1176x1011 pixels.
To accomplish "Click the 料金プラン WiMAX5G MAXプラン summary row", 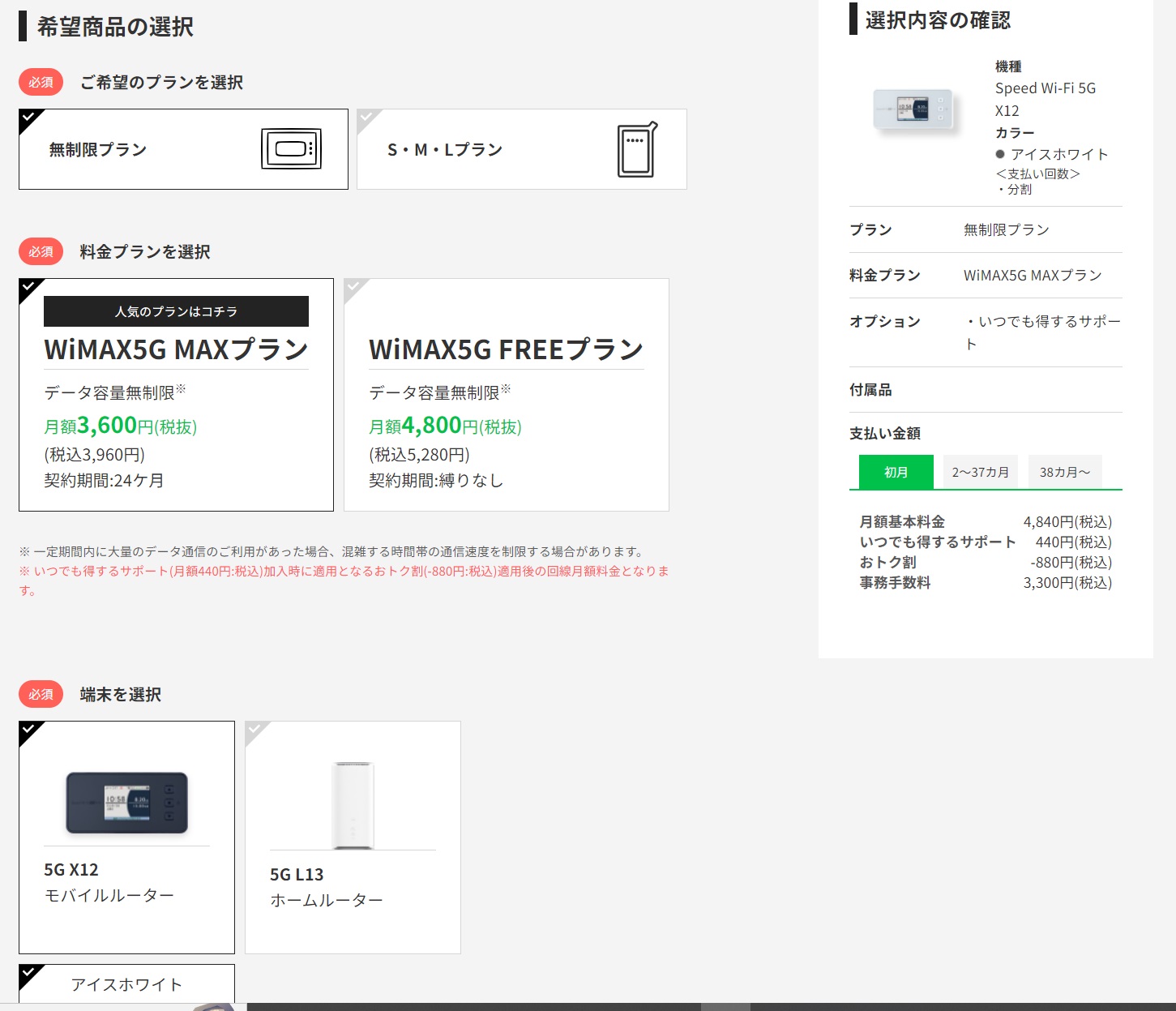I will pos(986,276).
